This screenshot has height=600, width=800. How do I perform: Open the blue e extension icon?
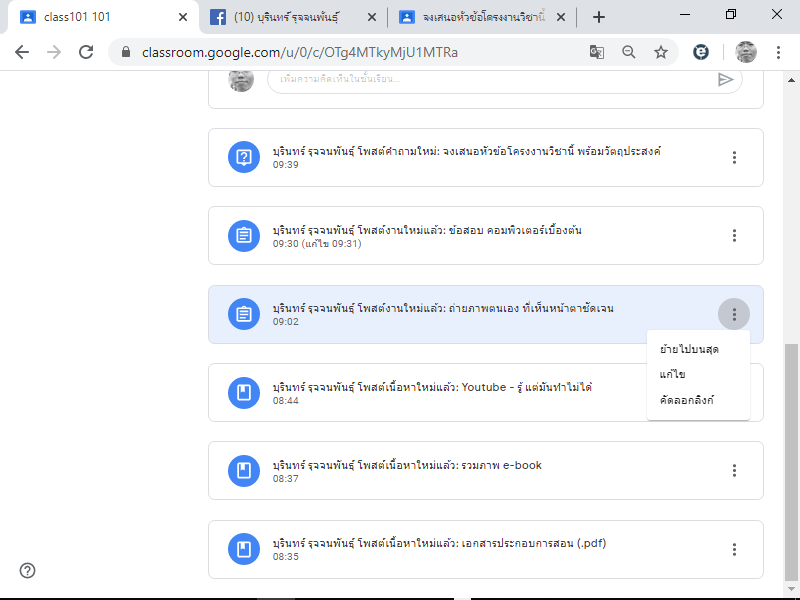point(701,52)
